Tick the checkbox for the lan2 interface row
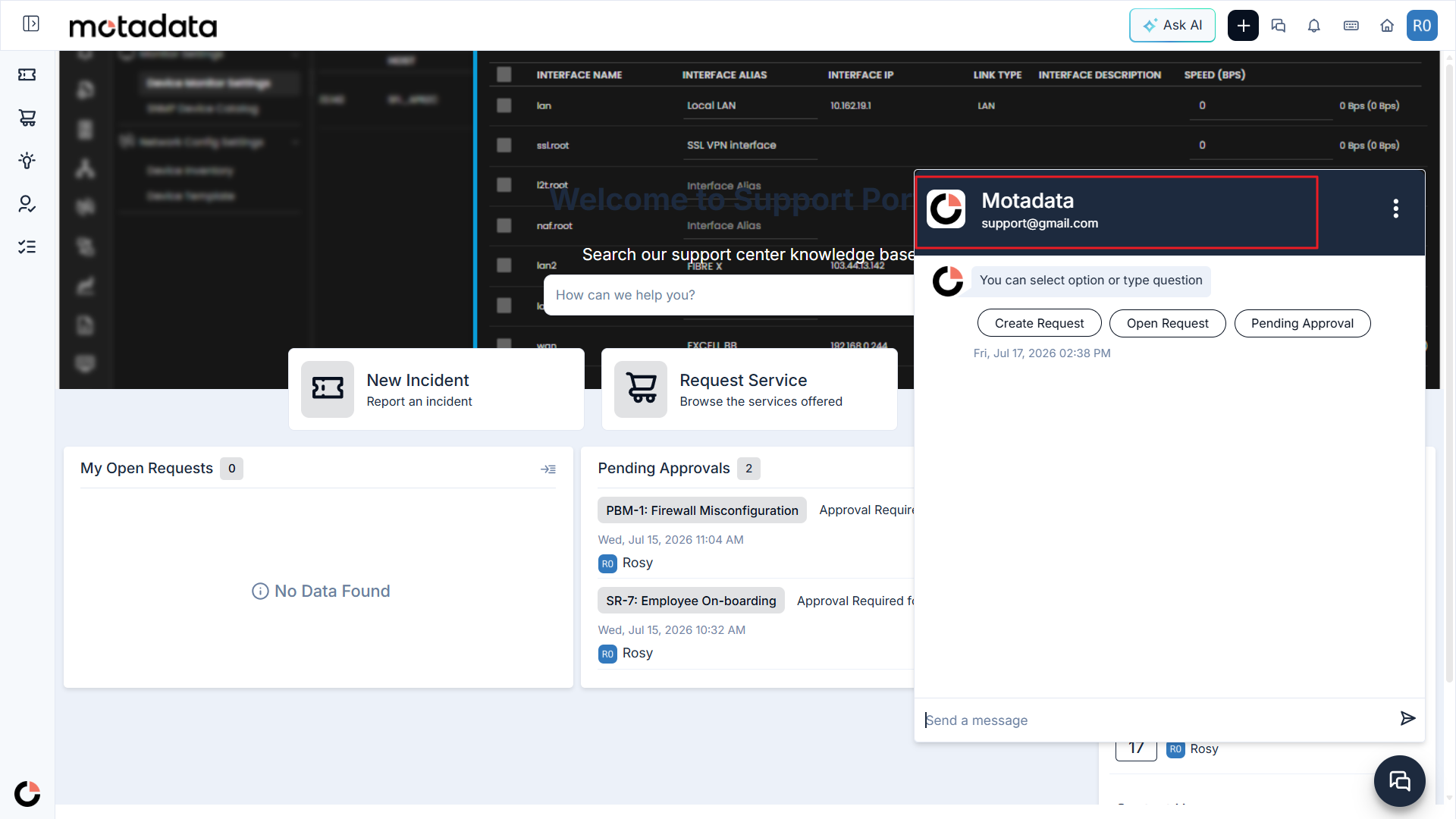This screenshot has height=819, width=1456. tap(504, 265)
